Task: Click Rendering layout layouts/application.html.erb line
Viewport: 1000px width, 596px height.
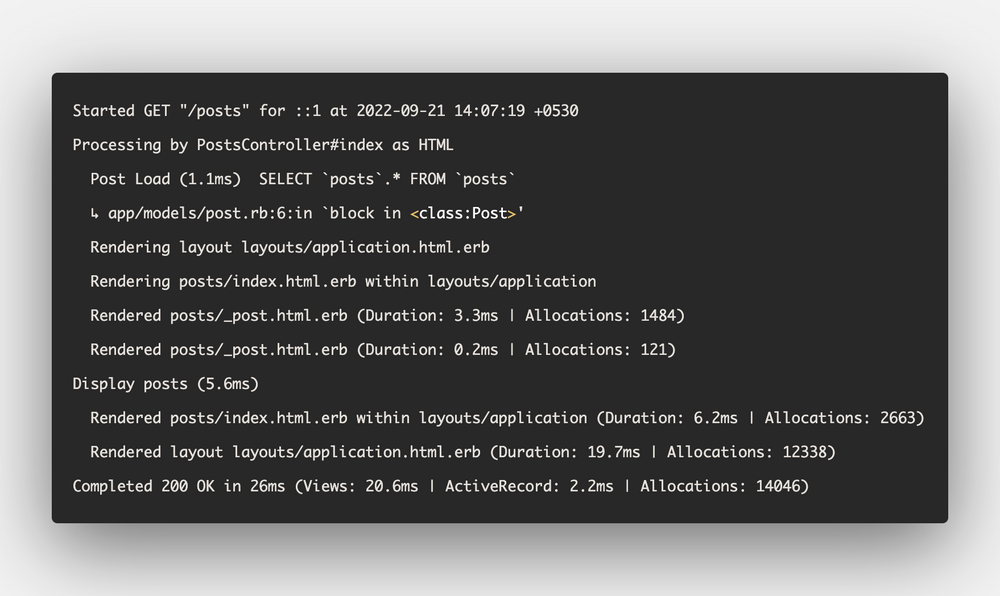Action: coord(290,247)
